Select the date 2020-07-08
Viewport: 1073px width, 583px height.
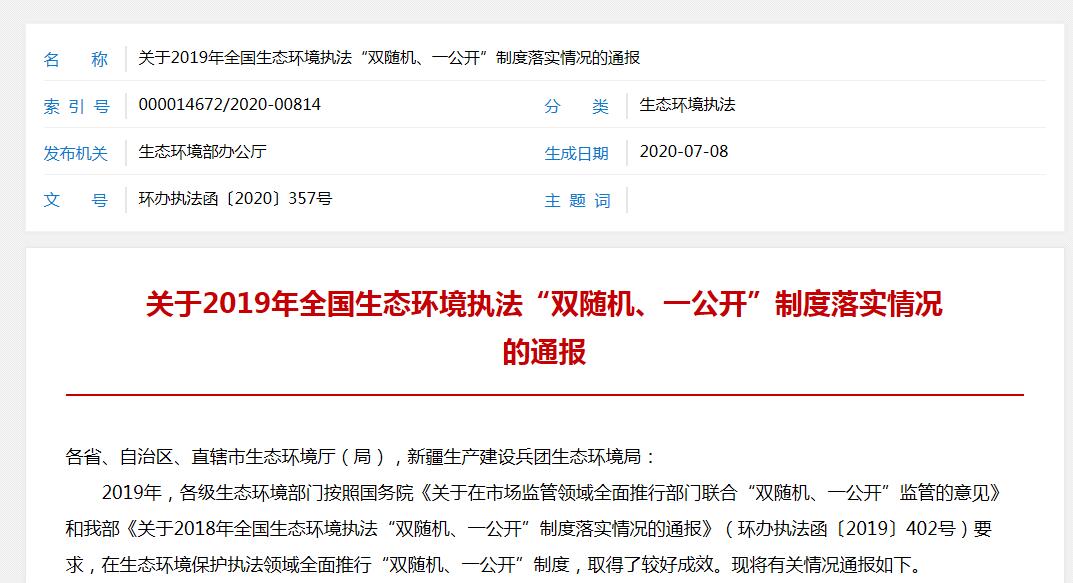[x=683, y=152]
